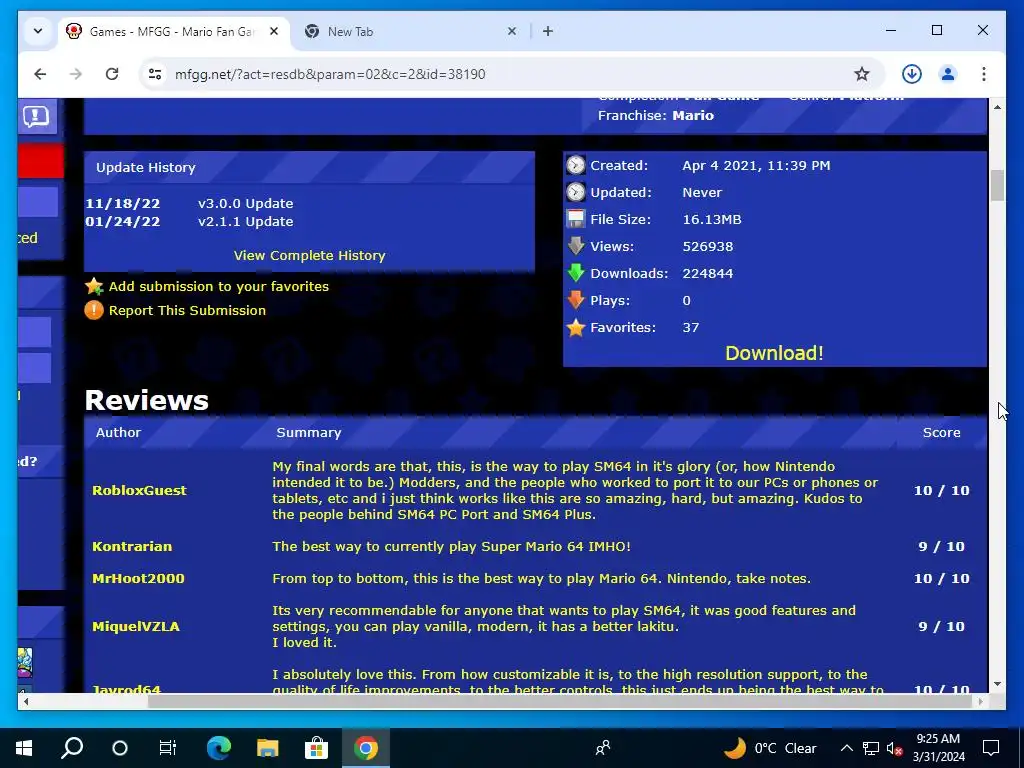Open reviewer MrHoot2000's profile
1024x768 pixels.
point(138,578)
